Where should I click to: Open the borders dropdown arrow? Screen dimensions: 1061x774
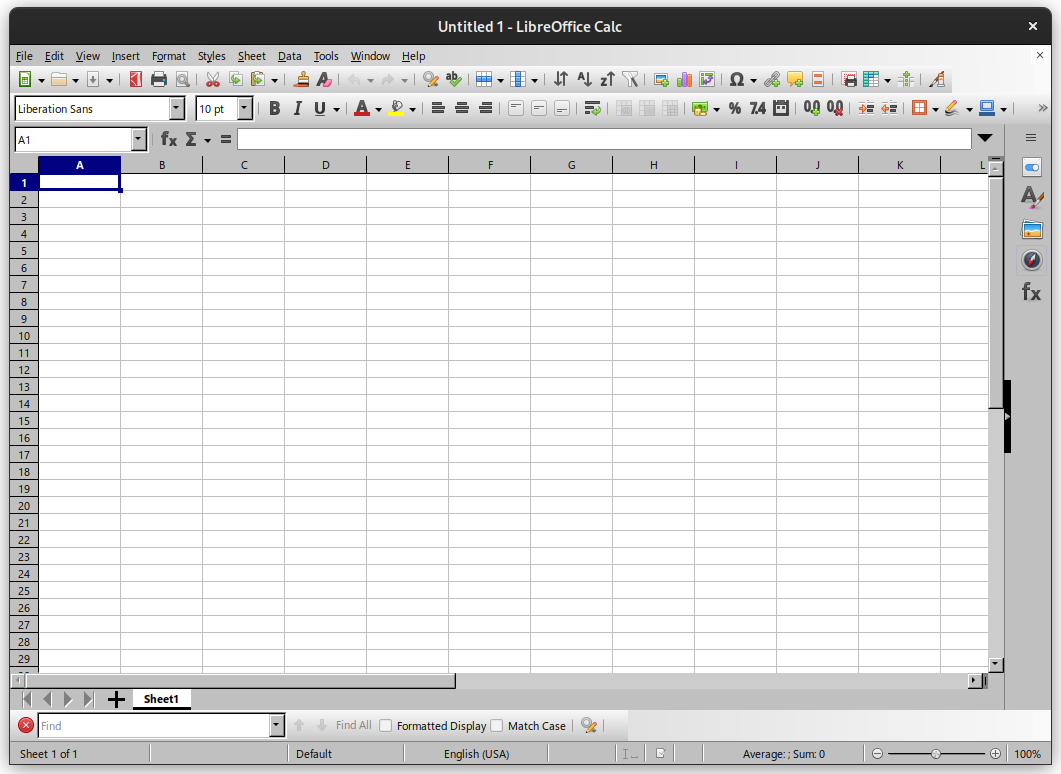coord(936,107)
